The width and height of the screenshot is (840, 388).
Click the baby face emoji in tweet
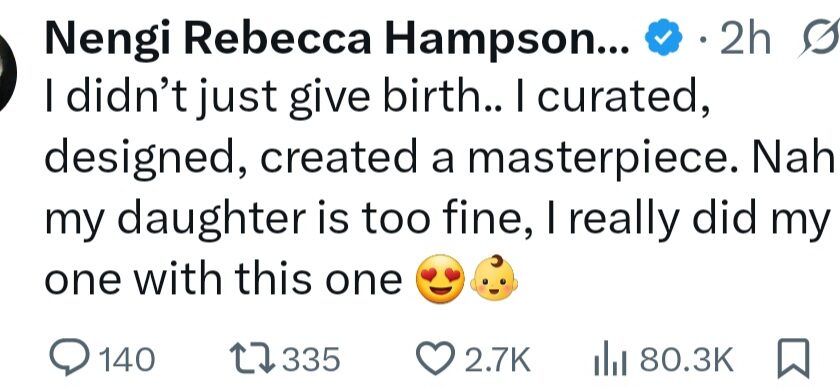point(493,278)
